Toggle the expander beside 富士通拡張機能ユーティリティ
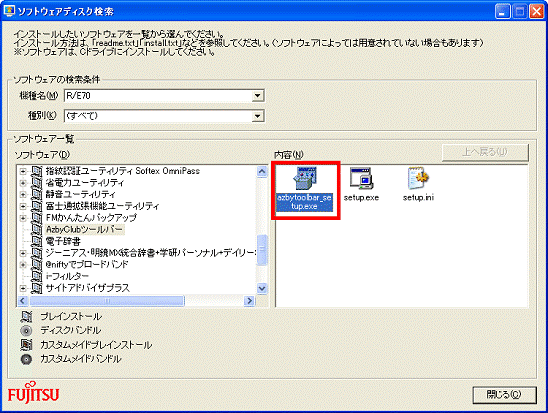 [23, 206]
